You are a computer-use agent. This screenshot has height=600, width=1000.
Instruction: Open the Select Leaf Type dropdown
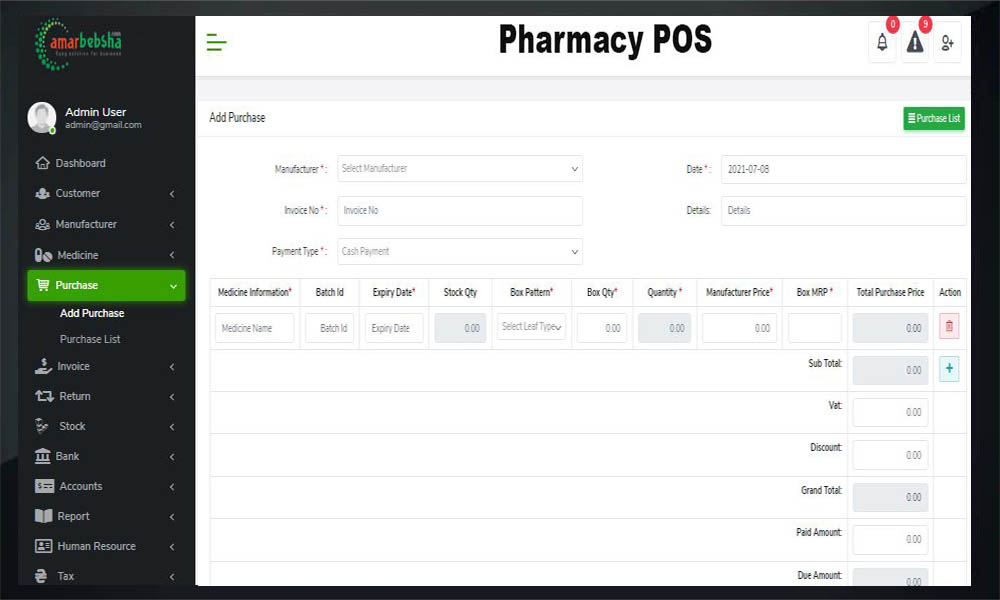coord(531,326)
